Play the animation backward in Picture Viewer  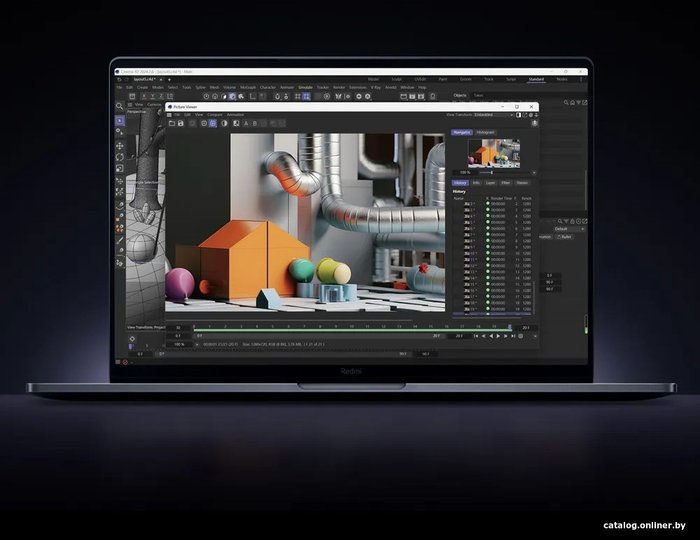point(491,336)
